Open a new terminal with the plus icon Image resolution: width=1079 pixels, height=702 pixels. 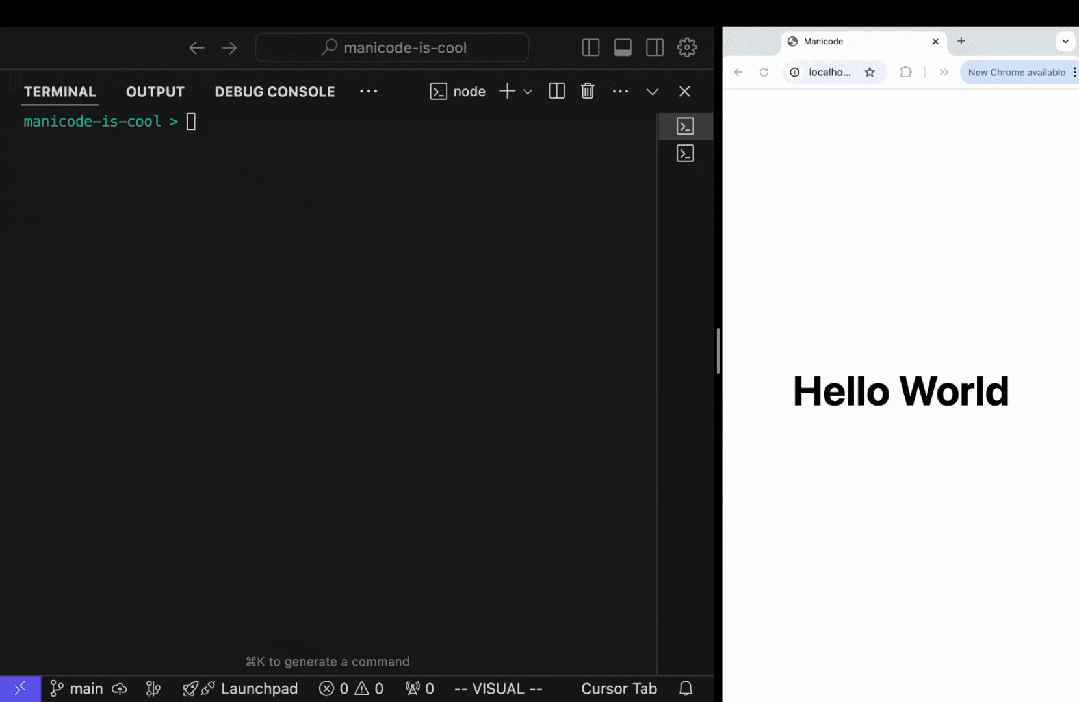click(507, 91)
